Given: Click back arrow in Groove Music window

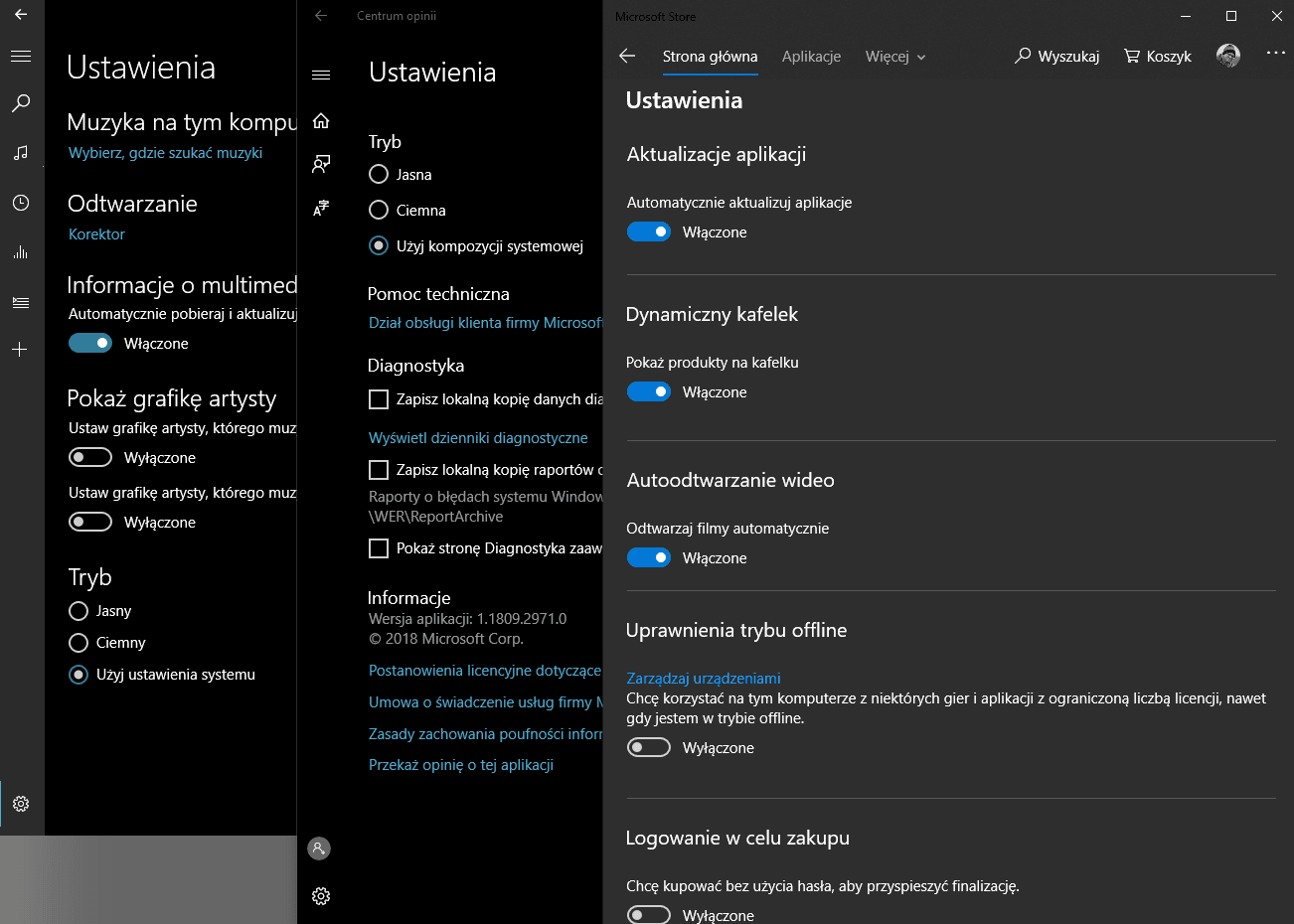Looking at the screenshot, I should click(x=21, y=15).
